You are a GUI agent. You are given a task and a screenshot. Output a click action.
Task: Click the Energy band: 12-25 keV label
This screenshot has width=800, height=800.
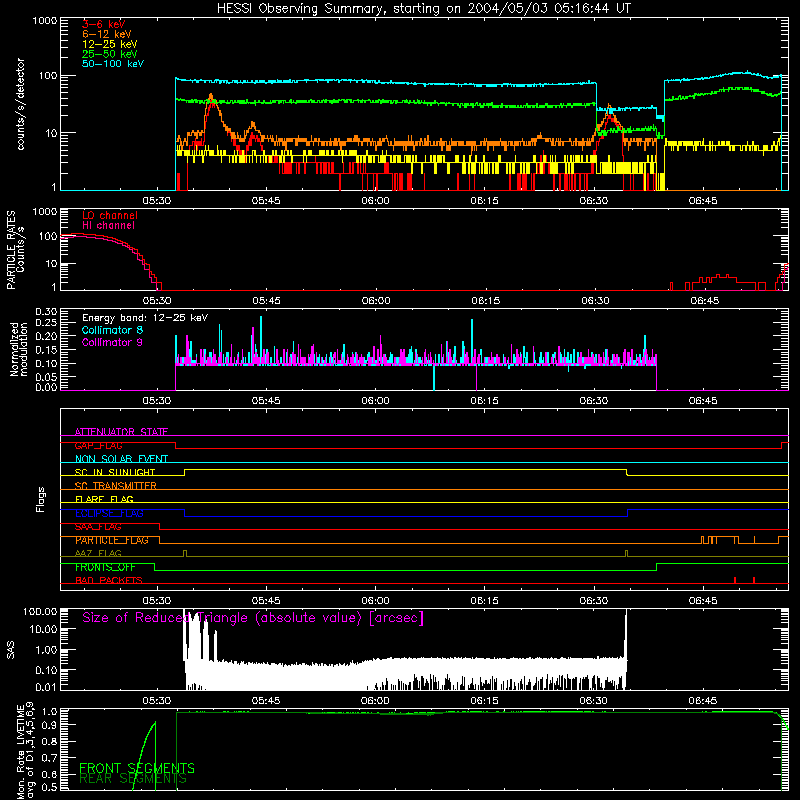pyautogui.click(x=145, y=318)
